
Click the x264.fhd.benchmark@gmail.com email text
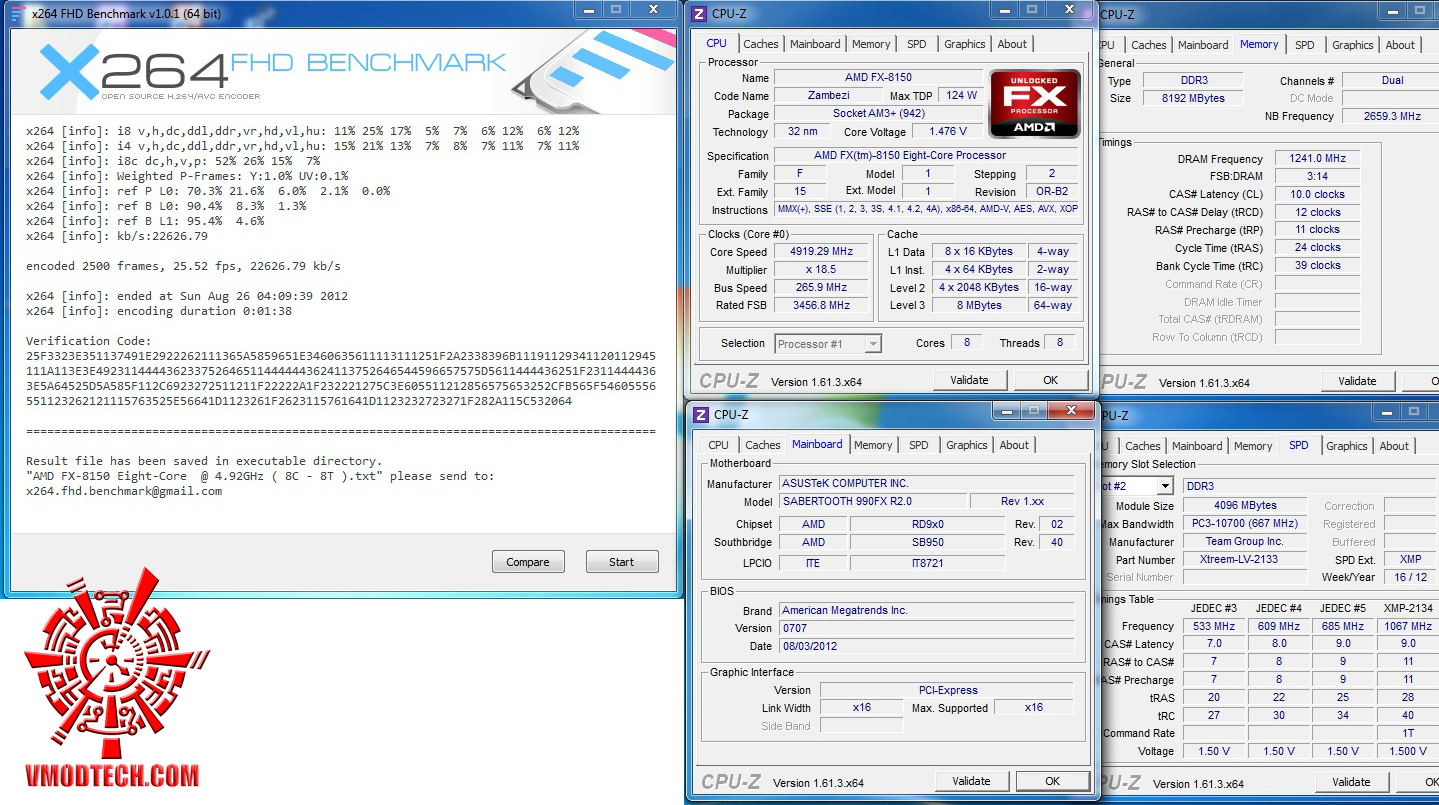pos(124,491)
